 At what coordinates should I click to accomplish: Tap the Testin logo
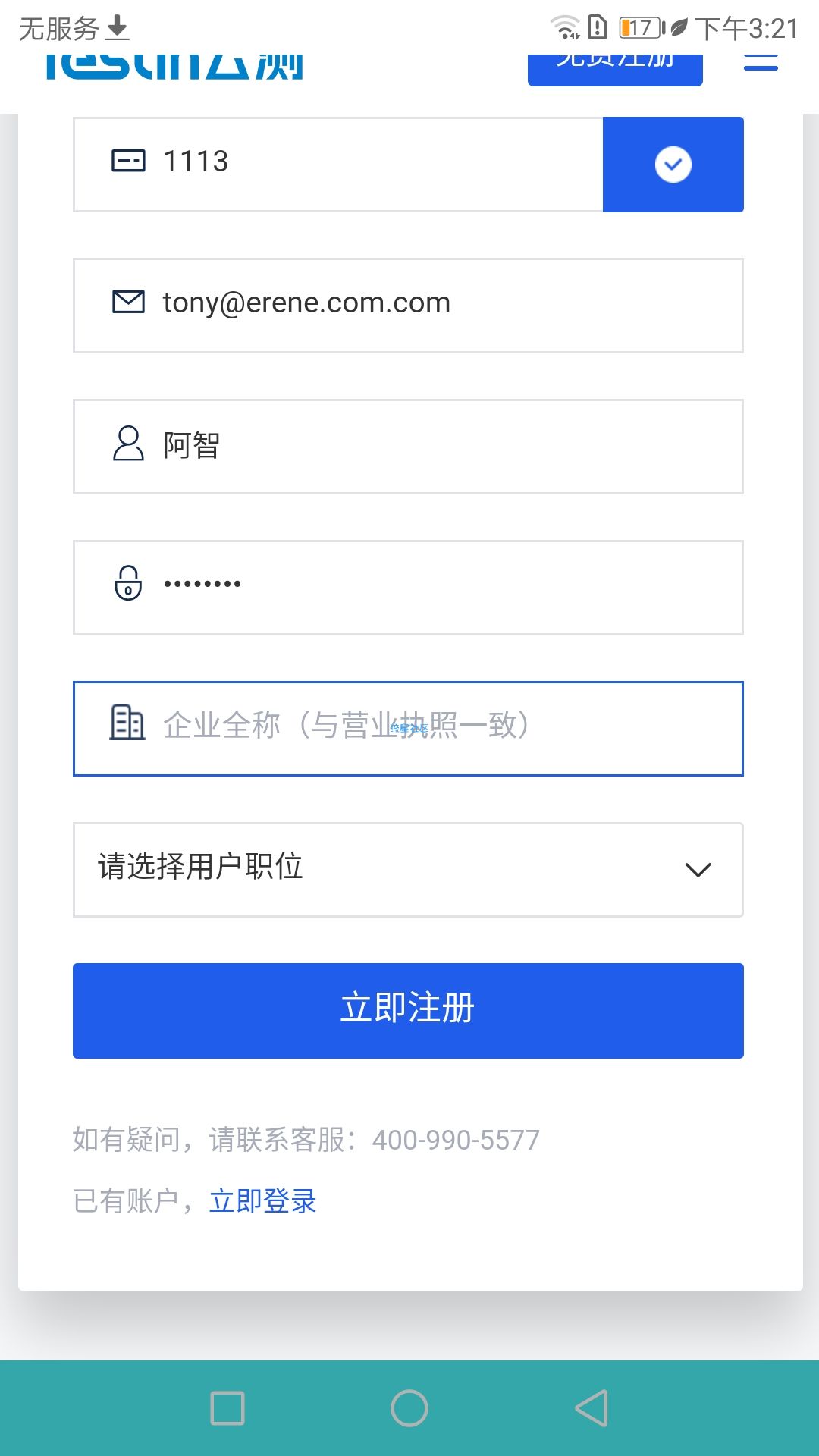point(174,65)
